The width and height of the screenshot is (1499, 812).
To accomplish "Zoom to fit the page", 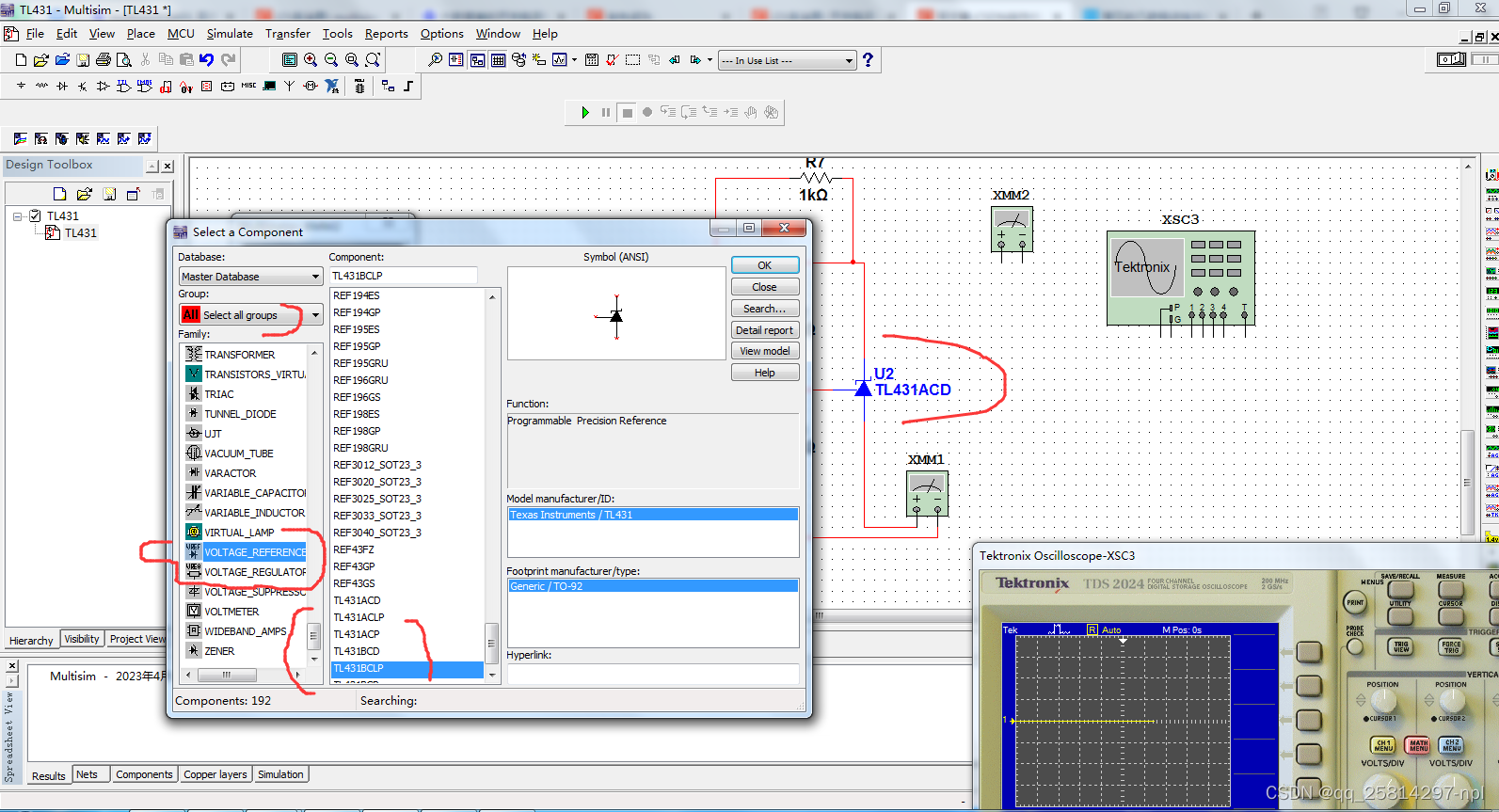I will pyautogui.click(x=373, y=59).
